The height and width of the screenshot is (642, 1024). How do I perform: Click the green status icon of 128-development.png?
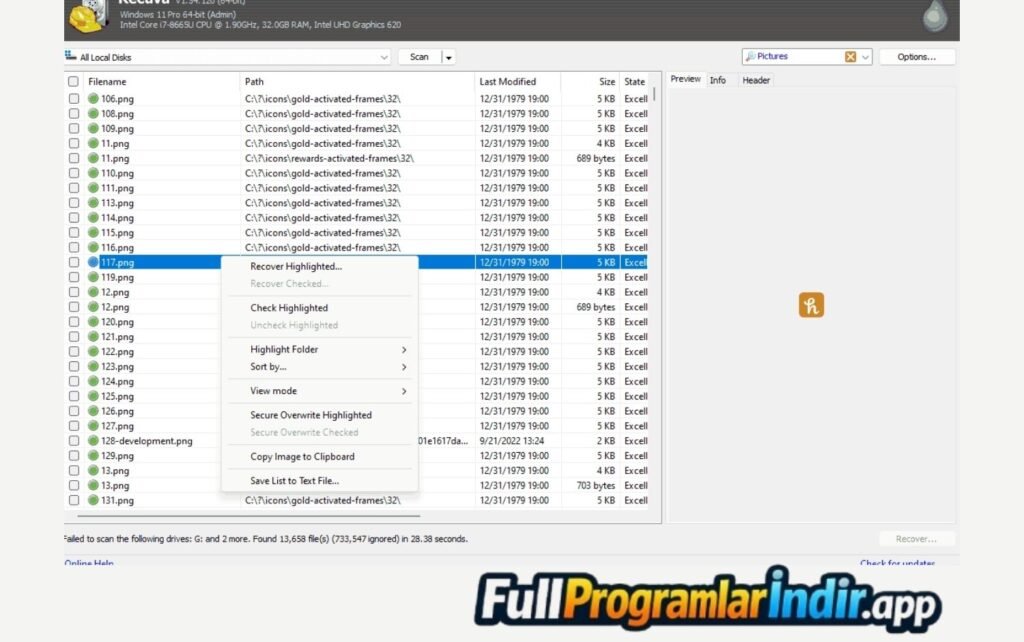coord(93,441)
